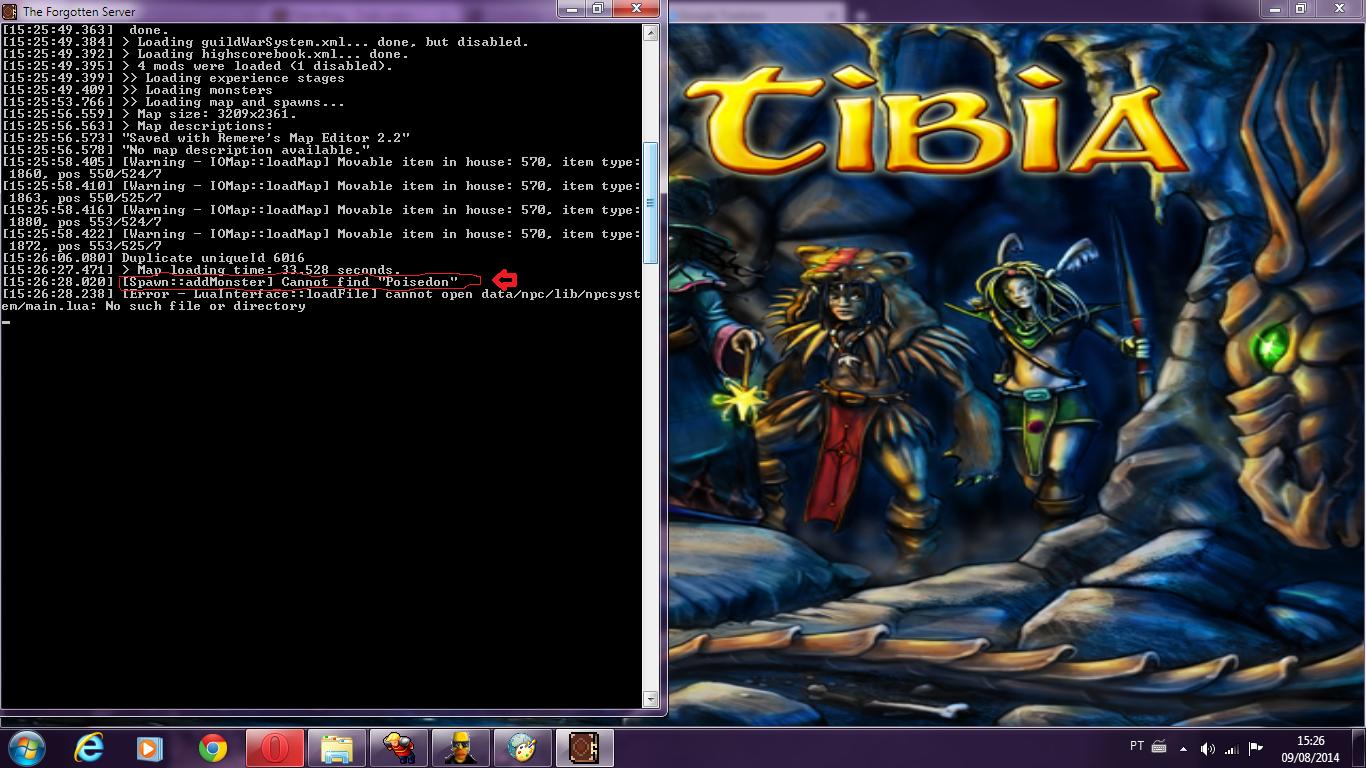Open the Windows Start menu
Viewport: 1366px width, 768px height.
26,747
